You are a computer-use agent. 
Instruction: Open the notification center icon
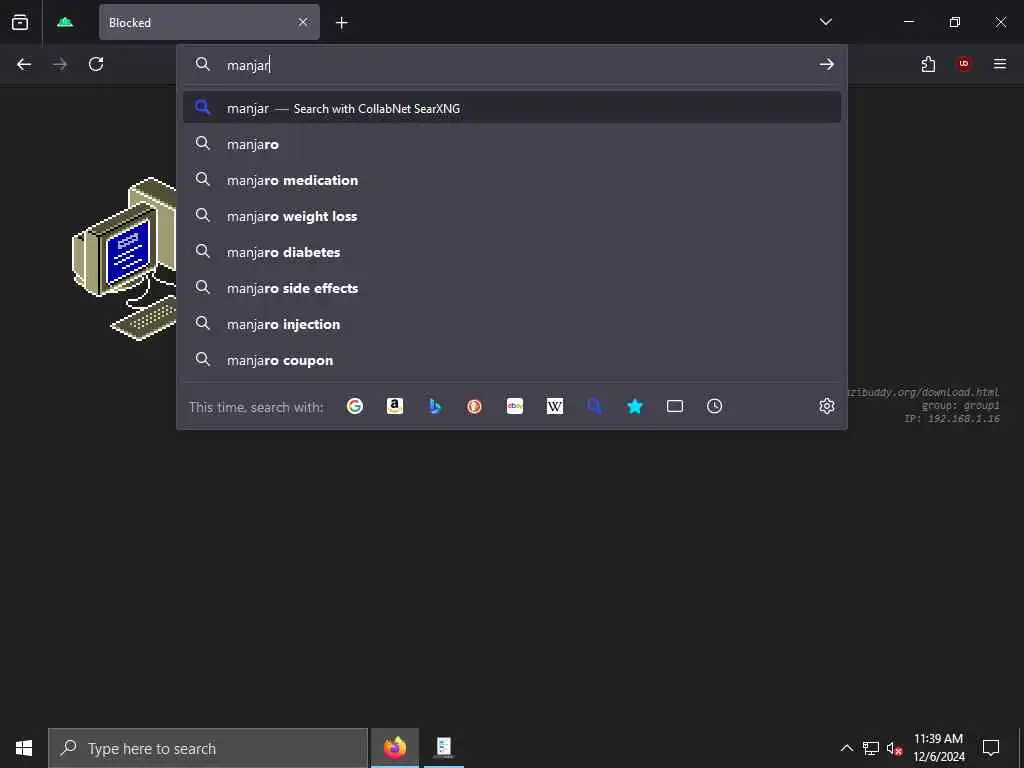coord(991,748)
